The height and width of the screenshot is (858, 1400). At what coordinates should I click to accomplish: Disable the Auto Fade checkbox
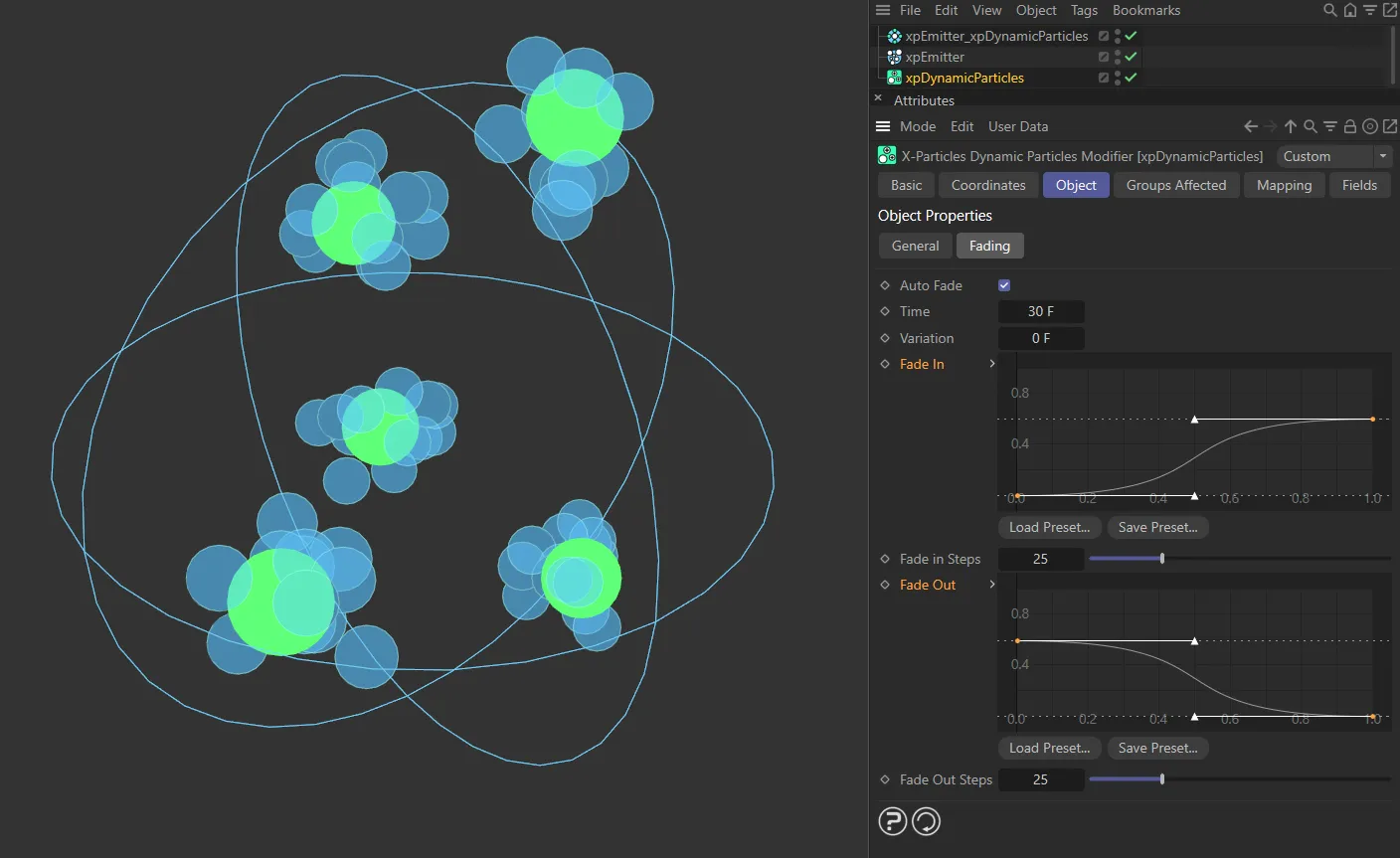1004,285
